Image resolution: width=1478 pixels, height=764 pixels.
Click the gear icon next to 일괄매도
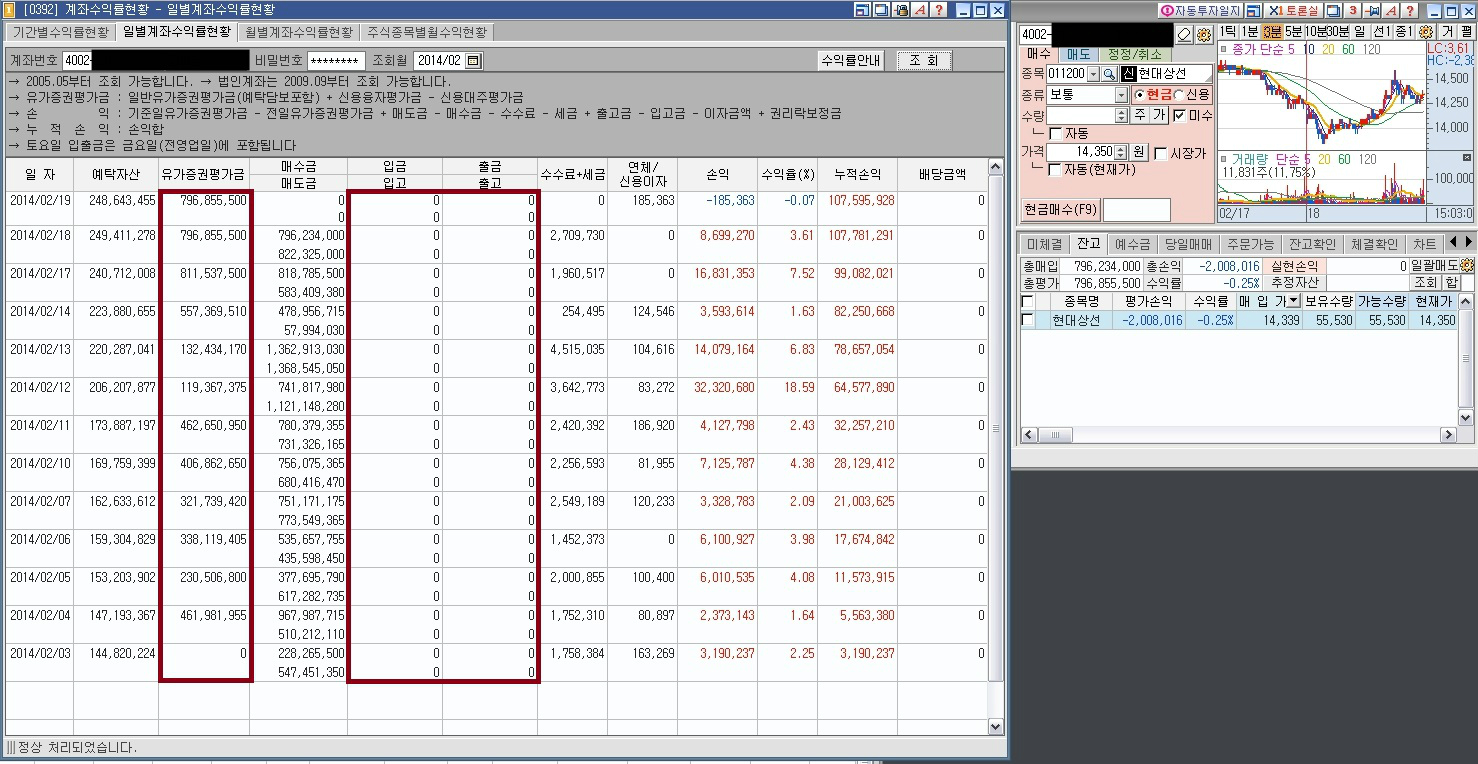1467,266
